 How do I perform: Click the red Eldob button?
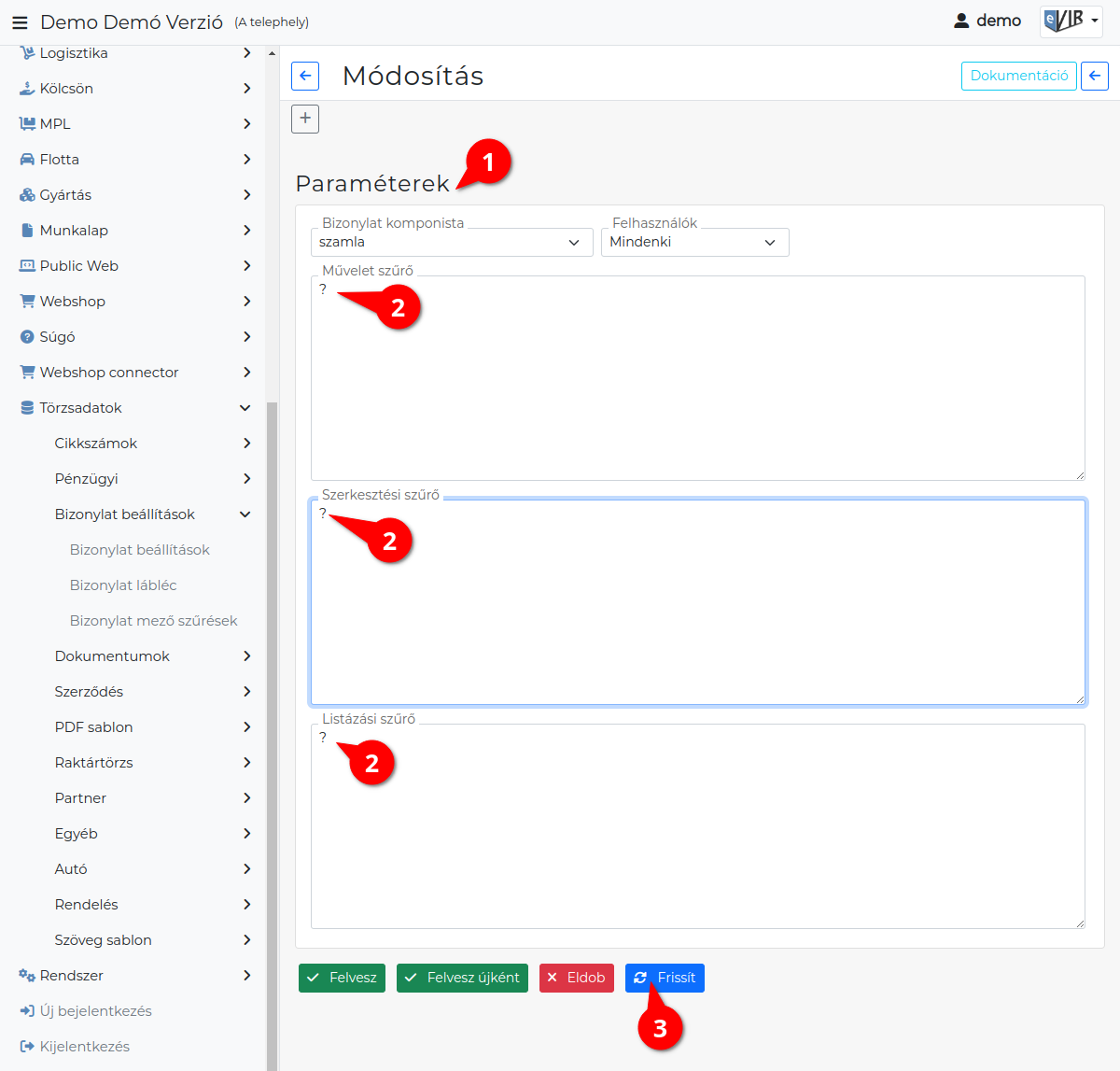pyautogui.click(x=577, y=978)
